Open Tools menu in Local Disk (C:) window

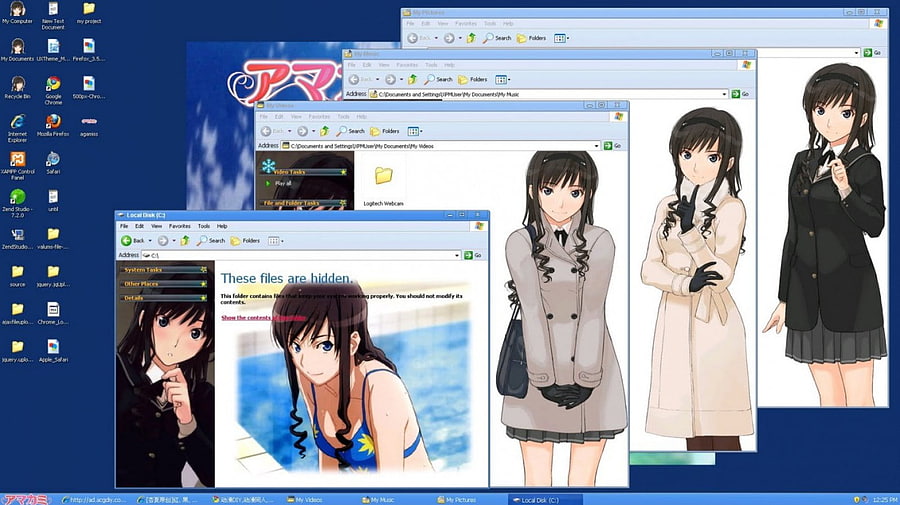(x=204, y=226)
